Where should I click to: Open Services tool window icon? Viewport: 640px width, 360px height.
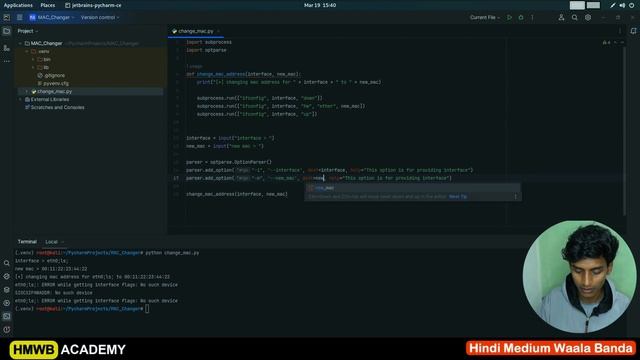coord(7,303)
